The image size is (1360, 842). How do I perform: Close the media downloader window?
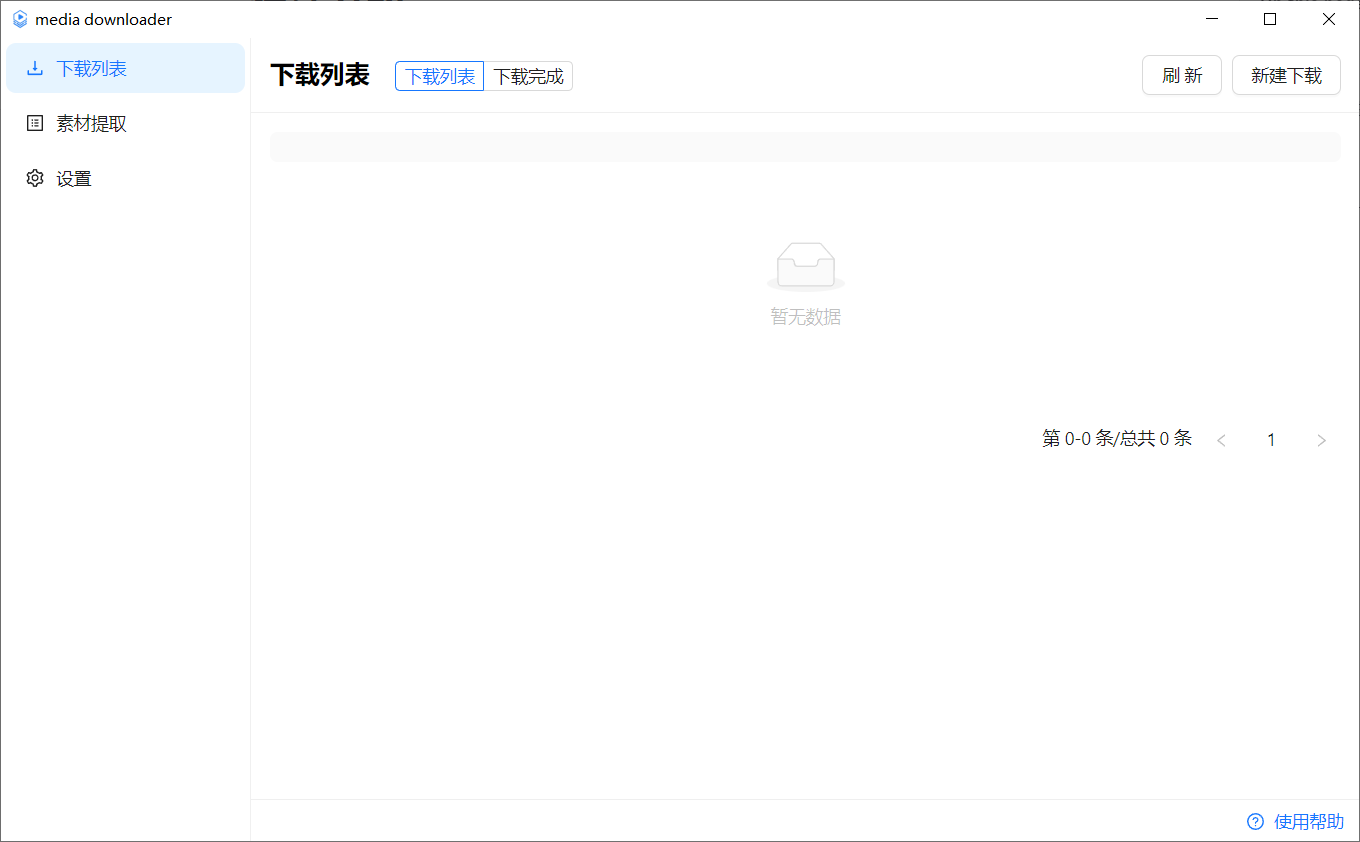click(1329, 19)
